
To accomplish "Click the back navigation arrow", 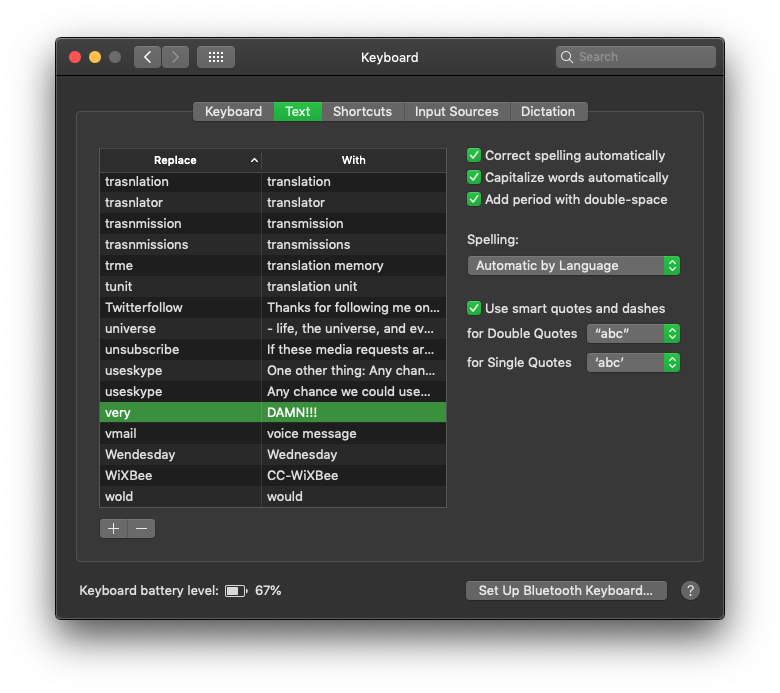I will click(147, 57).
